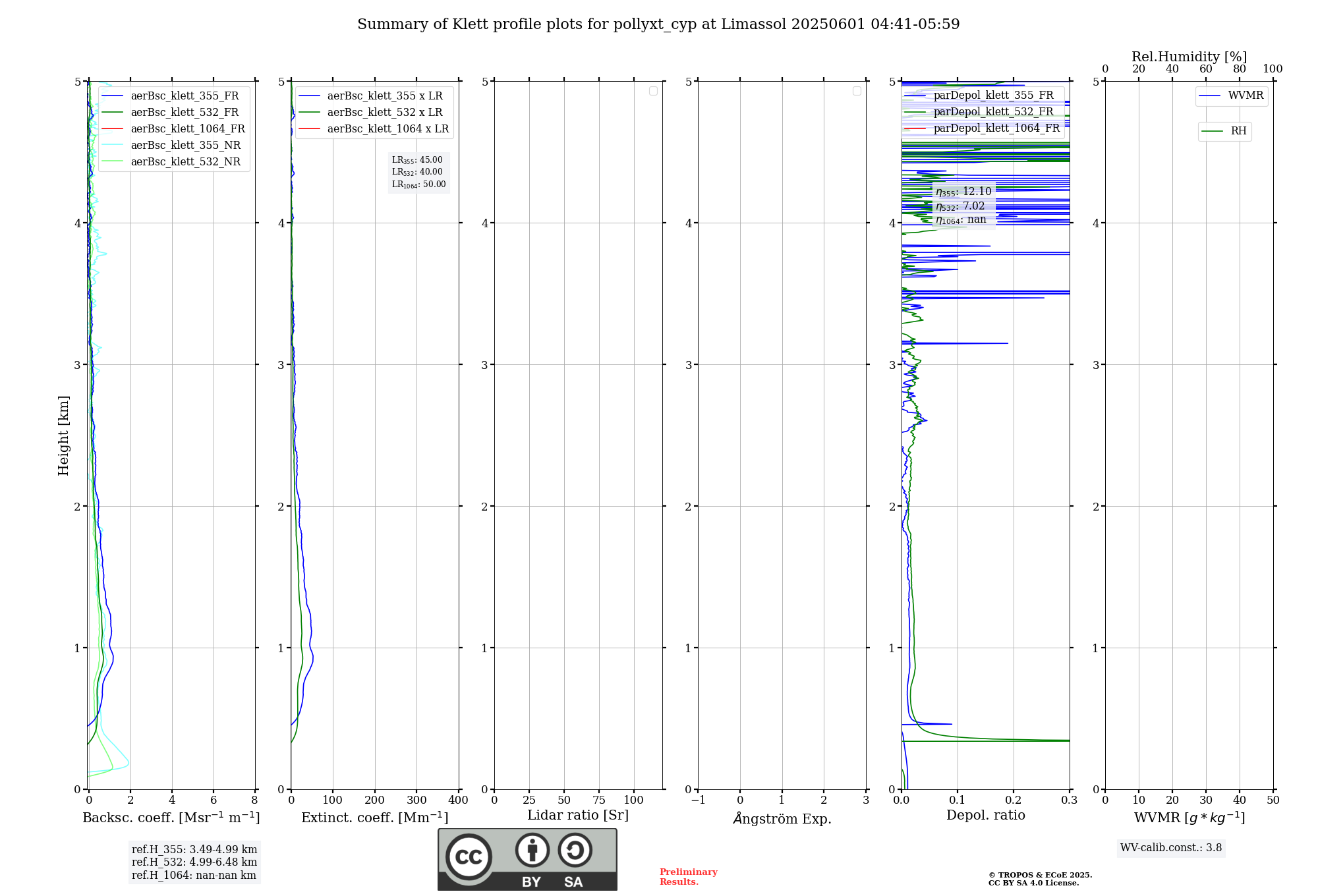Click the empty legend box in Lidar ratio panel
The width and height of the screenshot is (1318, 896).
(x=653, y=91)
